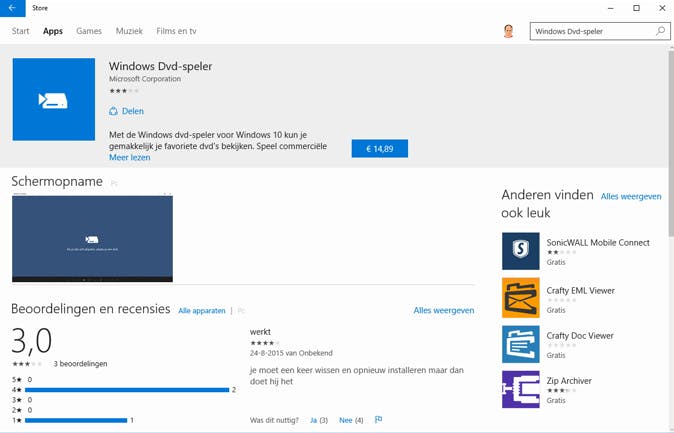674x433 pixels.
Task: Click the 3★ rating row
Action: 22,400
